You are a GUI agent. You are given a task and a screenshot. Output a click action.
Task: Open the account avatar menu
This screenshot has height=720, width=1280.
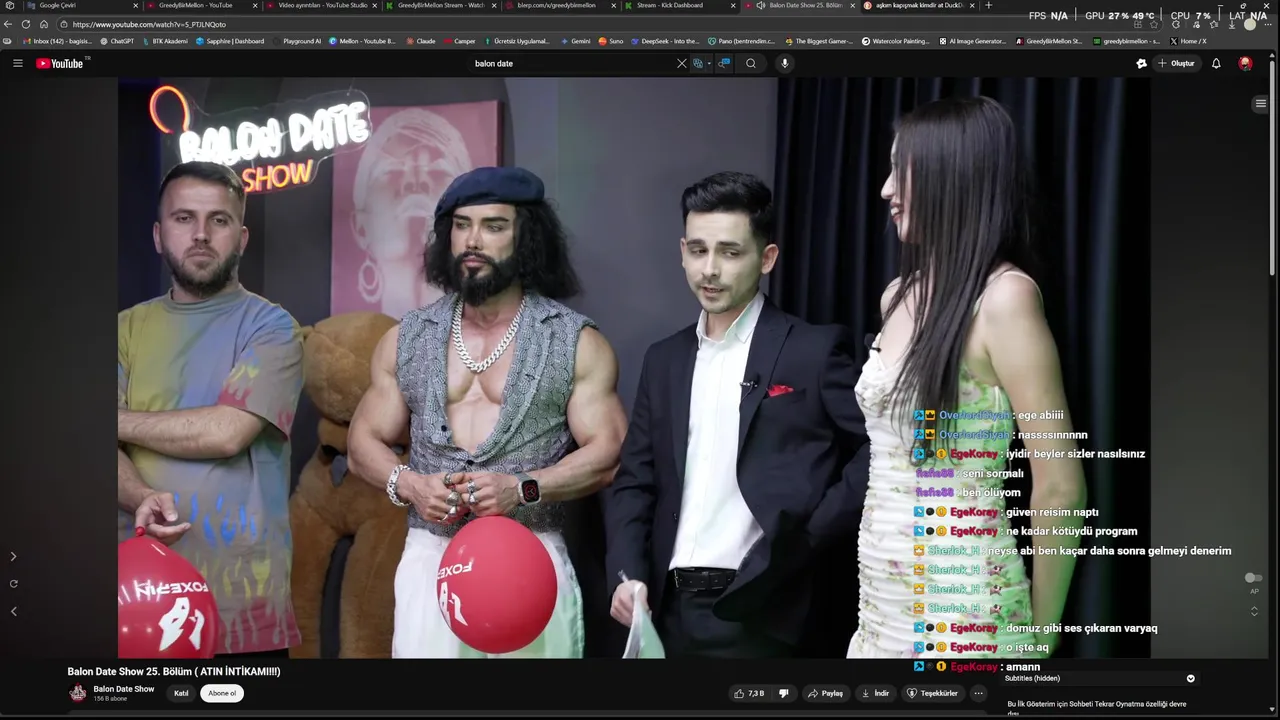[1245, 63]
